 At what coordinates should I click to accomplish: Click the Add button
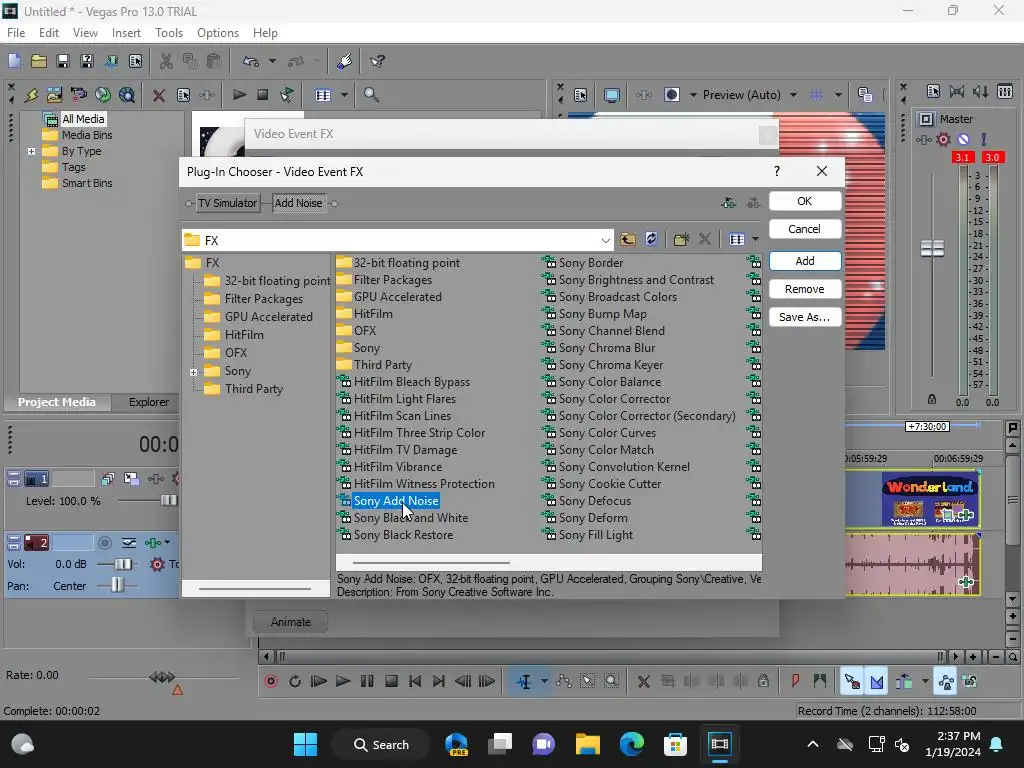coord(805,261)
